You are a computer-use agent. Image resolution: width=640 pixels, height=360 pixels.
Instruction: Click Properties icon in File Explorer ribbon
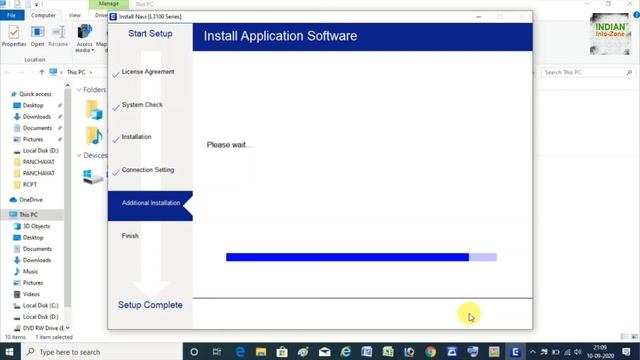click(x=14, y=36)
